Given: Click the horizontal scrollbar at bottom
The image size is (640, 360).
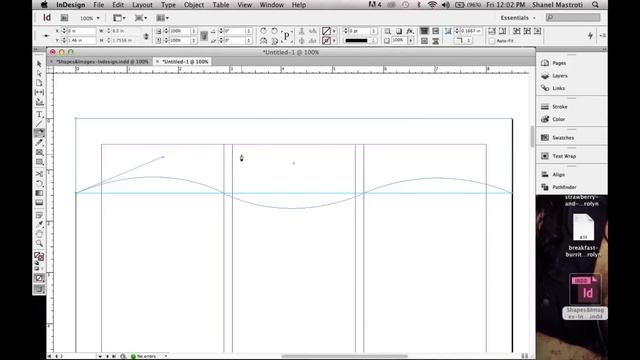Looking at the screenshot, I should (344, 356).
